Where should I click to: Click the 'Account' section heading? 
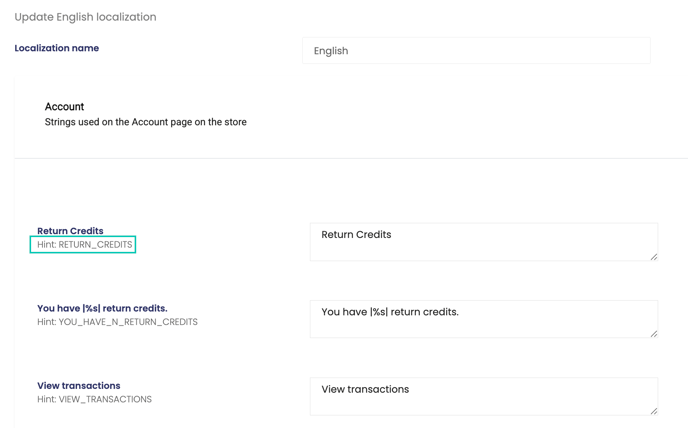(64, 106)
